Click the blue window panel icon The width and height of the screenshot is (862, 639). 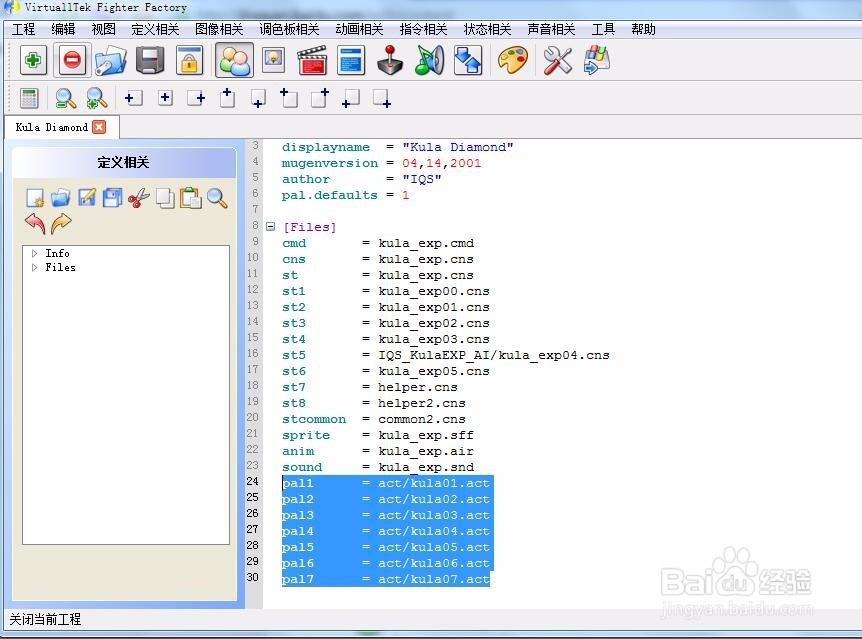352,60
